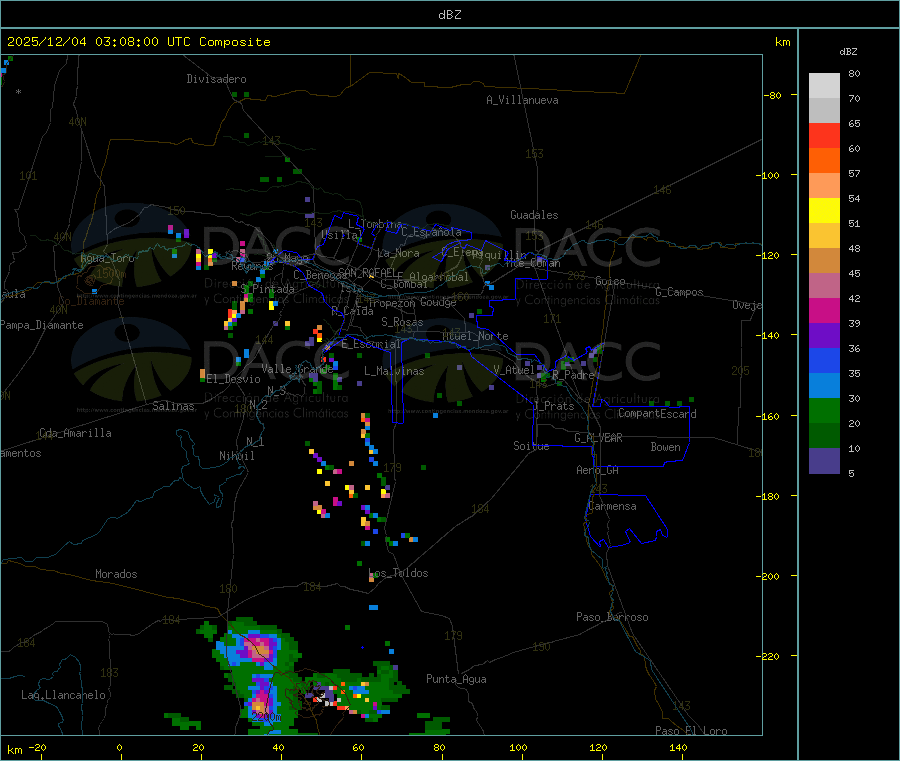
Task: Click the R_Padre location label
Action: pos(573,375)
